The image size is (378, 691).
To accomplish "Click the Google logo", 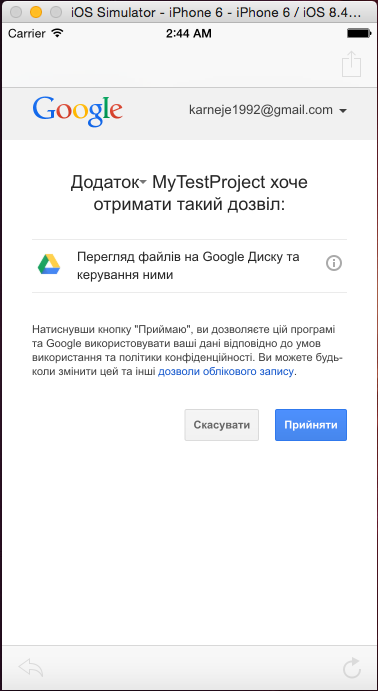I will (78, 111).
